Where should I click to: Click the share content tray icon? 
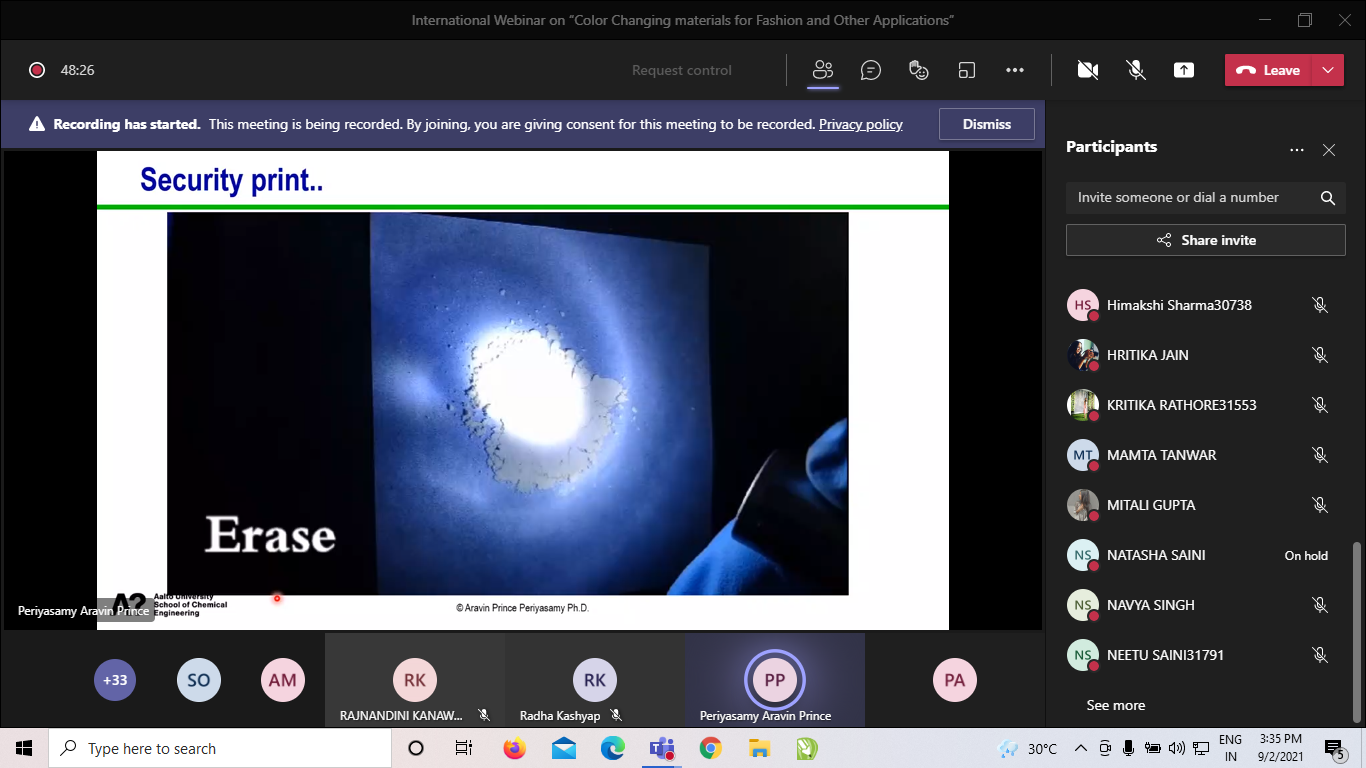pos(1184,70)
